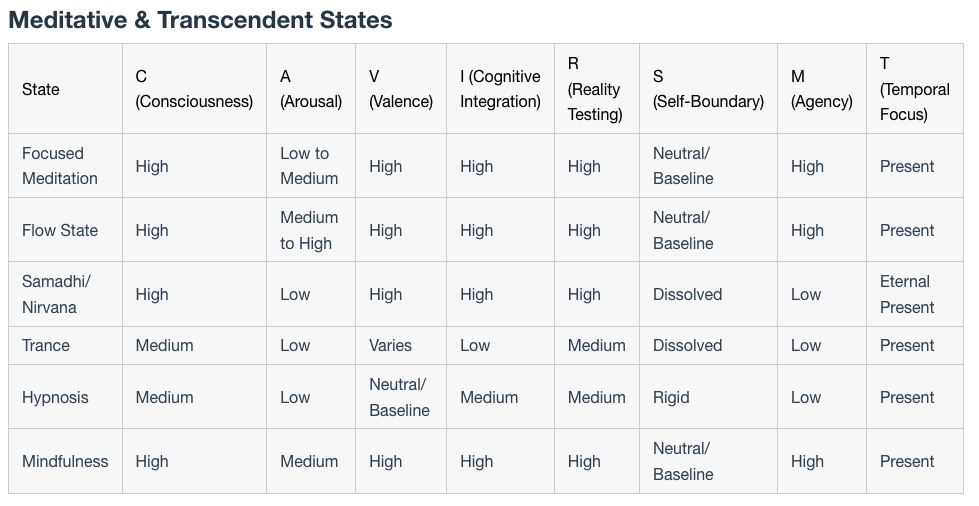This screenshot has width=979, height=506.
Task: Select the Hypnosis row label
Action: 55,397
